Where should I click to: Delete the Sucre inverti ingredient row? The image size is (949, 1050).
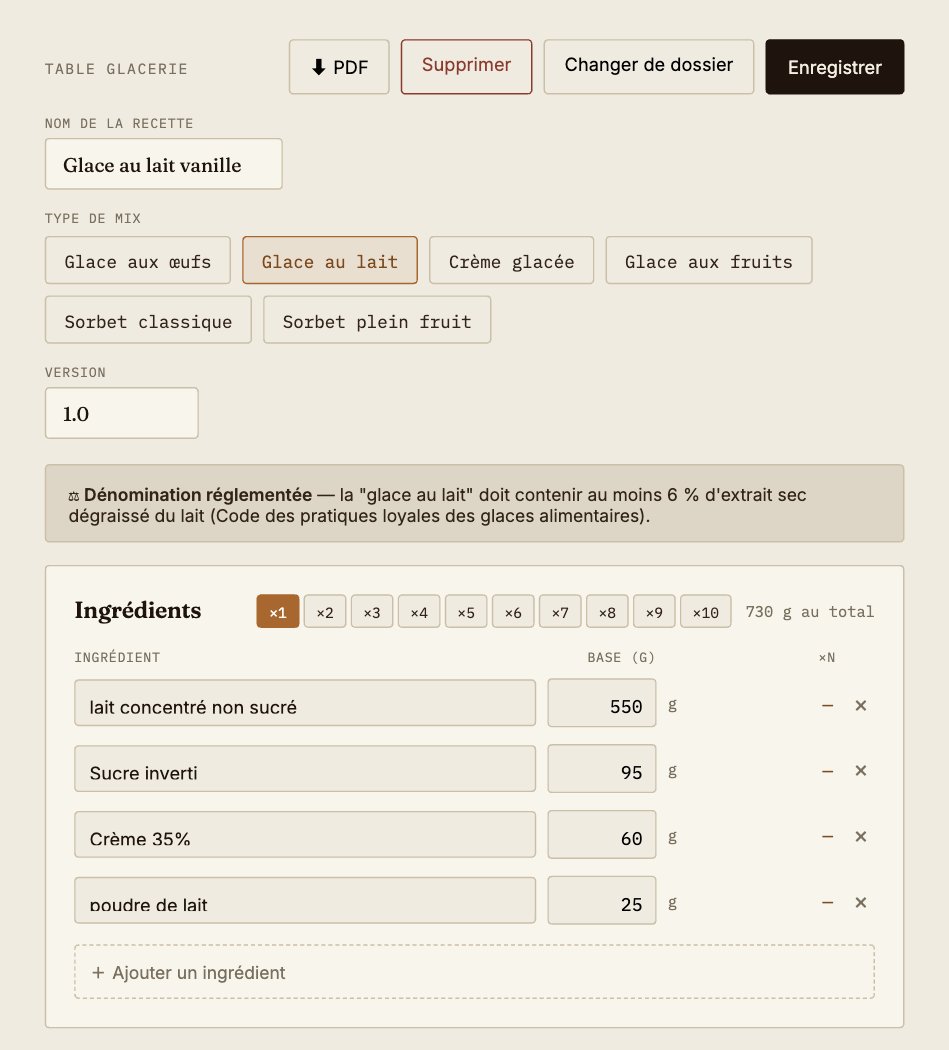tap(861, 771)
